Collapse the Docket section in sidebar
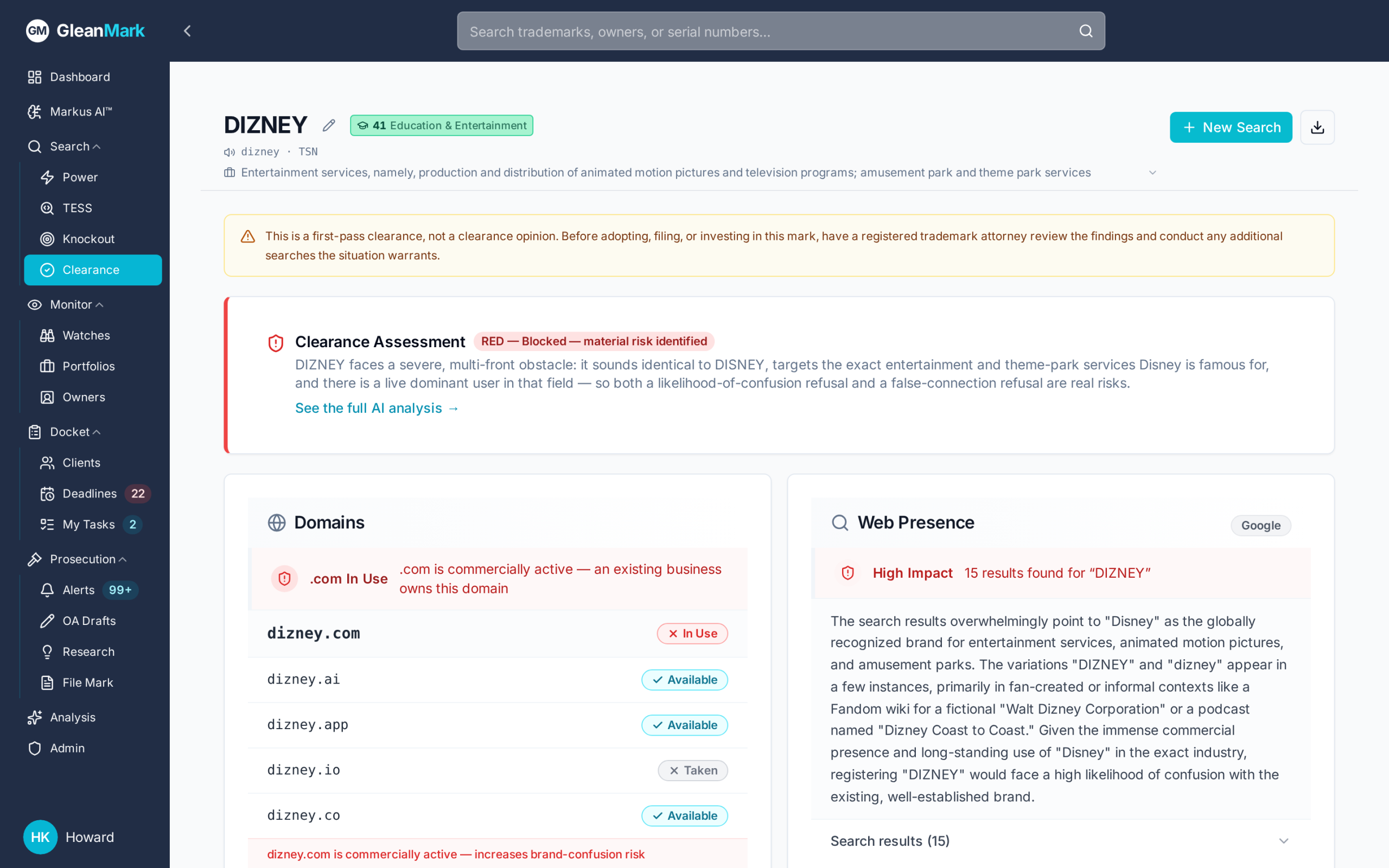1389x868 pixels. (97, 432)
